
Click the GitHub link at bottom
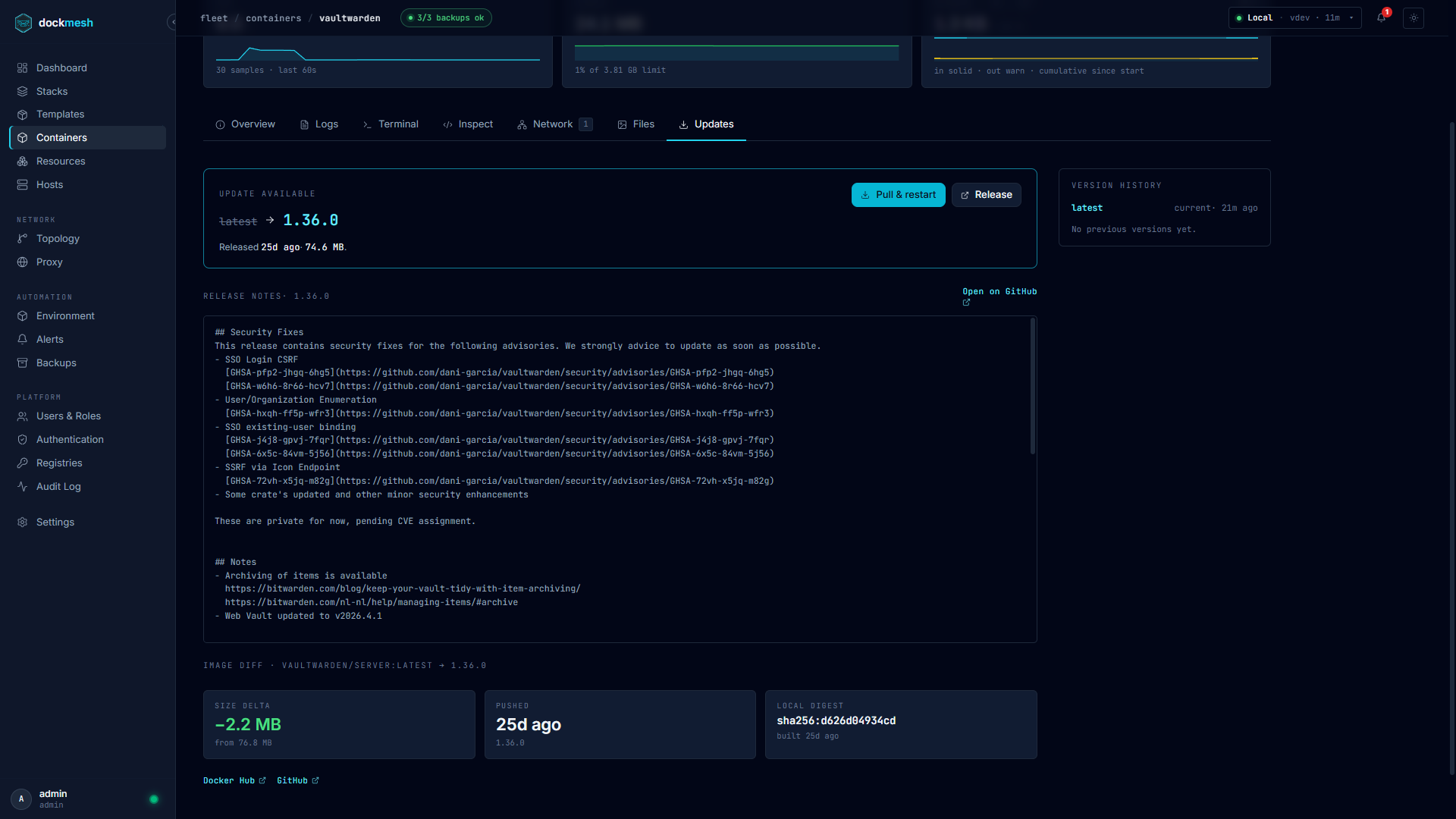pos(297,780)
